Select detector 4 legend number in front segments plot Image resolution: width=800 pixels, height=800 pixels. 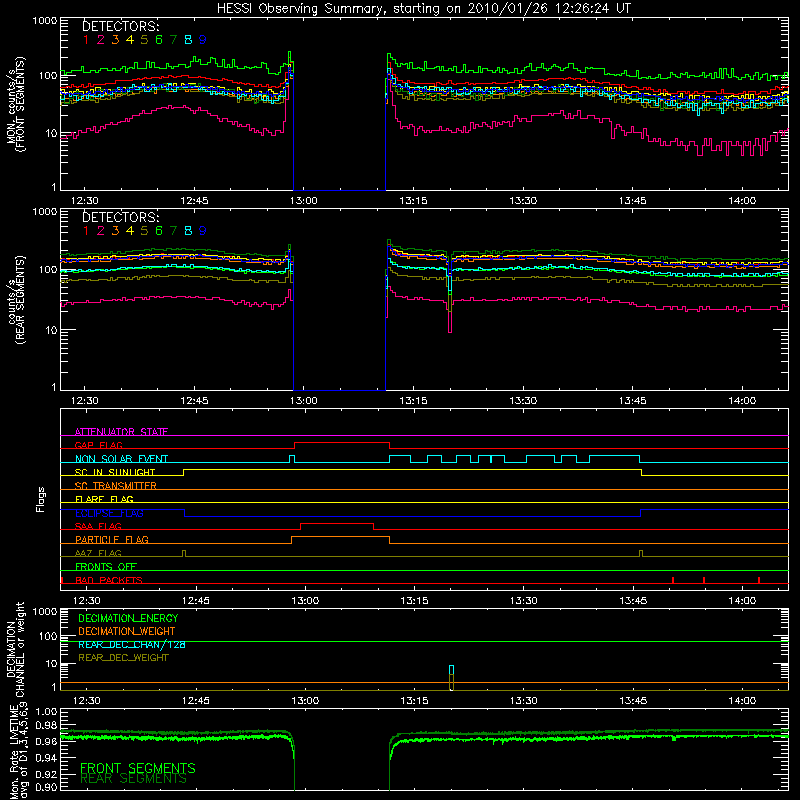pos(130,40)
